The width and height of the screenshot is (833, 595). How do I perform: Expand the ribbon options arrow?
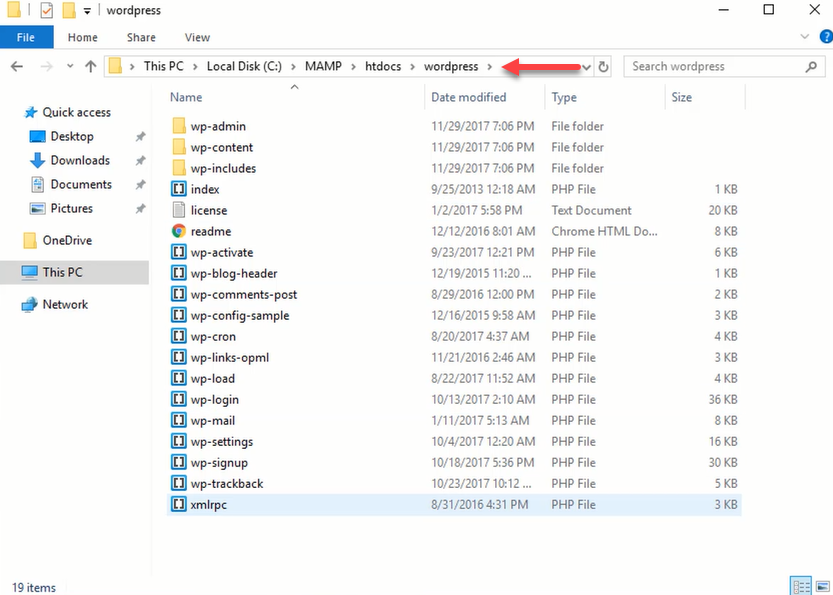[x=805, y=36]
